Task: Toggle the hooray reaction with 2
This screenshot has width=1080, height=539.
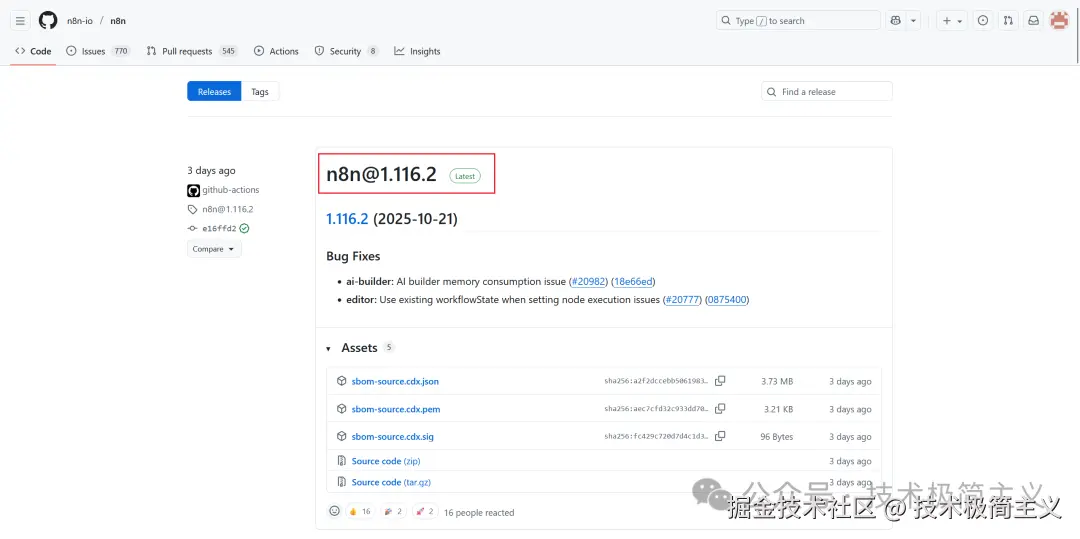Action: coord(393,511)
